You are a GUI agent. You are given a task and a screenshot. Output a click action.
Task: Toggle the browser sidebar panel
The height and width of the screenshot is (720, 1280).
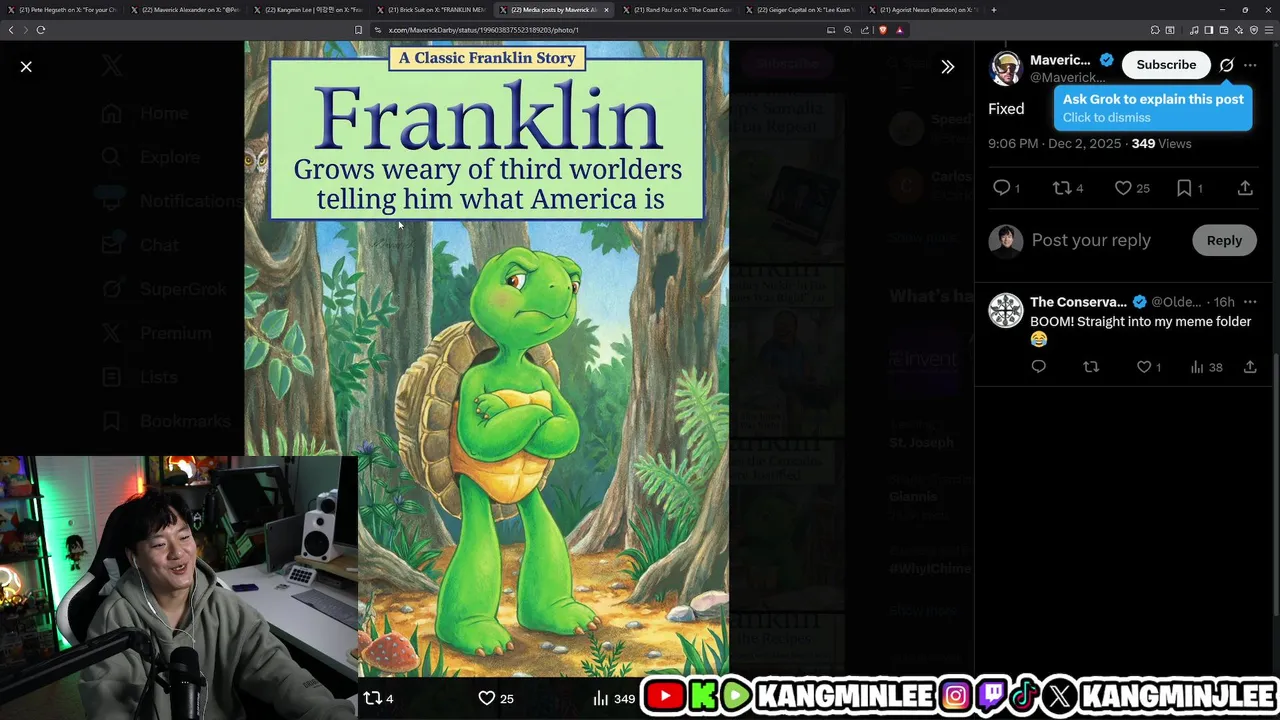click(x=1209, y=30)
